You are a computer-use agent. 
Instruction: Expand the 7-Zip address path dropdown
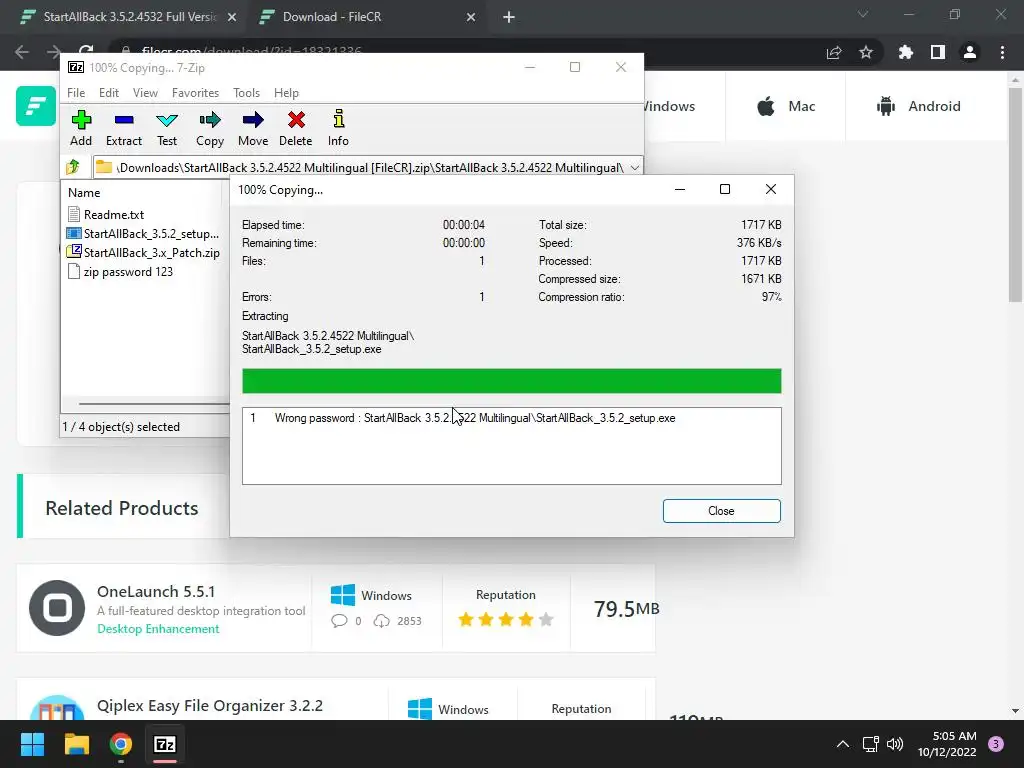(x=634, y=168)
